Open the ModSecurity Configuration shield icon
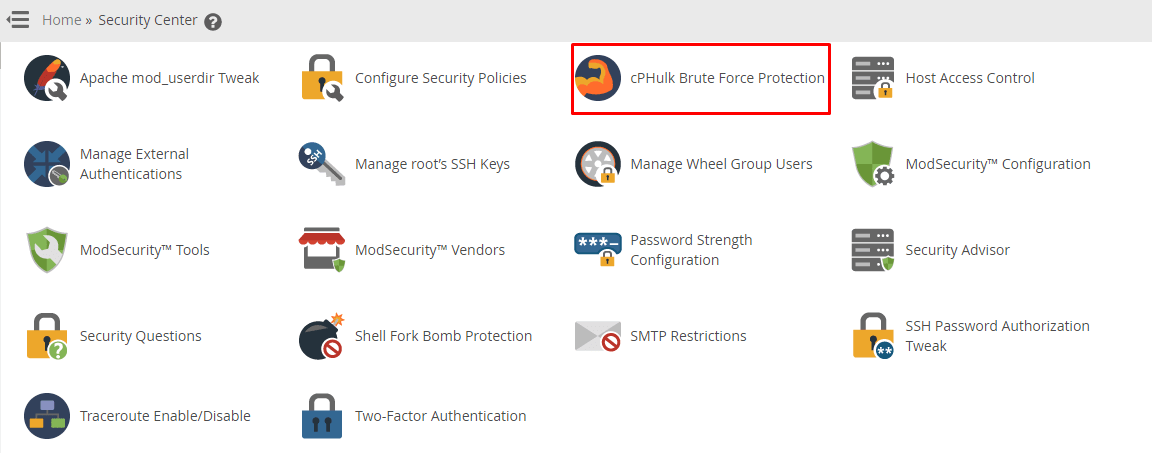The width and height of the screenshot is (1152, 453). coord(873,164)
